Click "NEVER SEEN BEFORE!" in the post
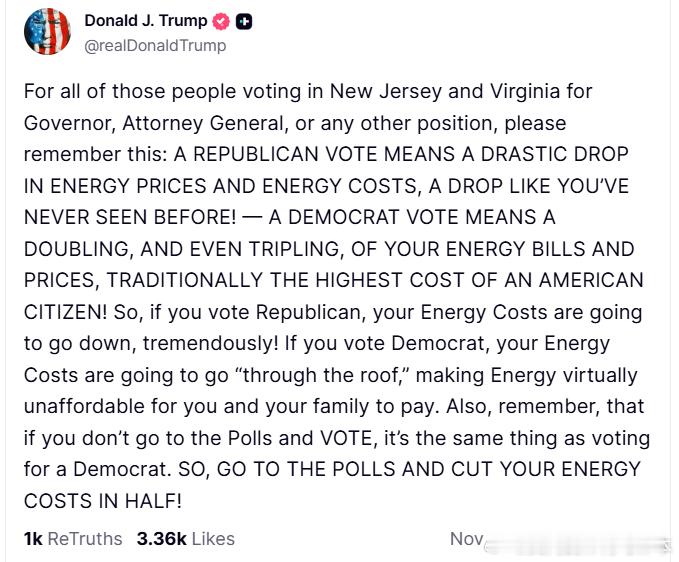Screen dimensions: 679x562 pos(130,217)
